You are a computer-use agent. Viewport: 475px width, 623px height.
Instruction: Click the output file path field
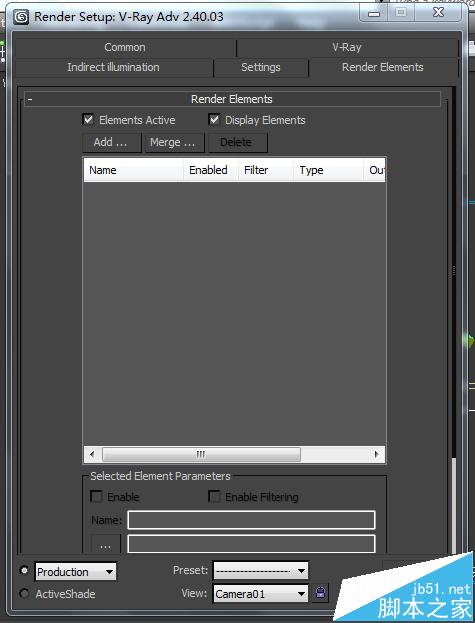pyautogui.click(x=251, y=544)
